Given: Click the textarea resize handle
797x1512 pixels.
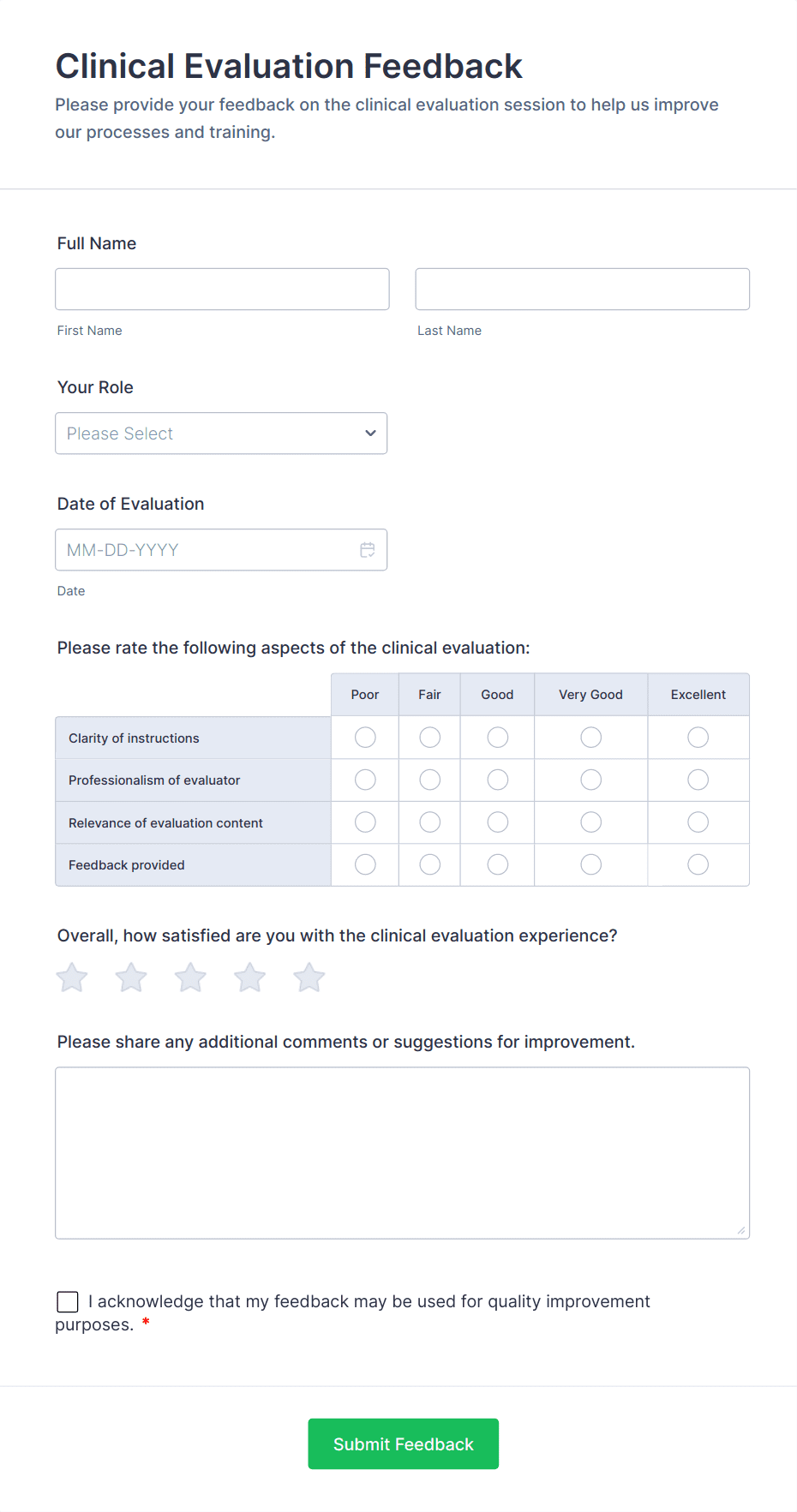Looking at the screenshot, I should tap(740, 1230).
